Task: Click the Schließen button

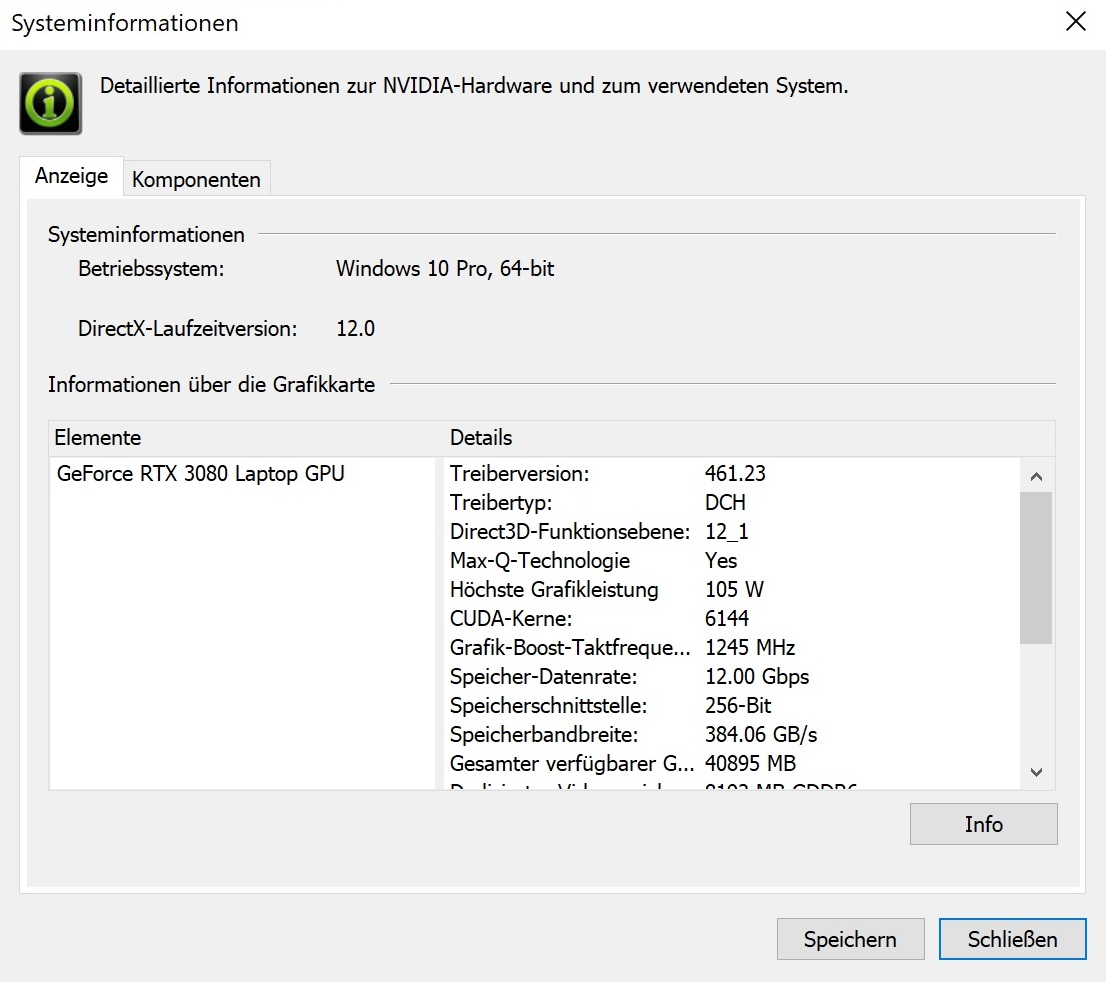Action: click(x=1012, y=939)
